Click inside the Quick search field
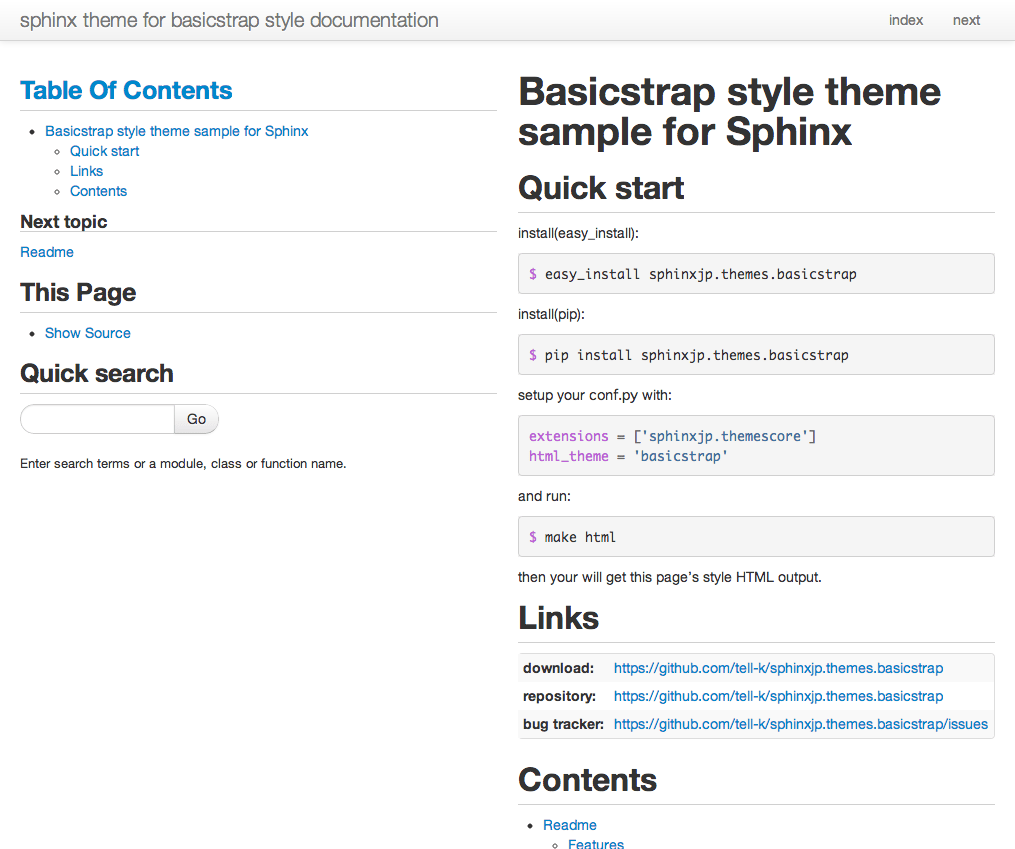The width and height of the screenshot is (1015, 849). (96, 419)
